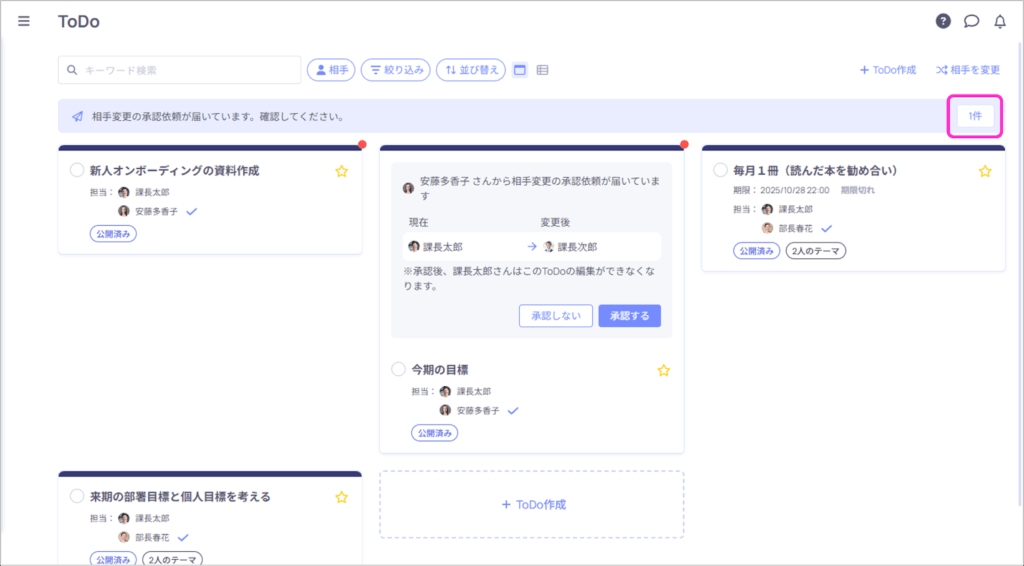
Task: Switch to table list view icon
Action: pos(543,70)
